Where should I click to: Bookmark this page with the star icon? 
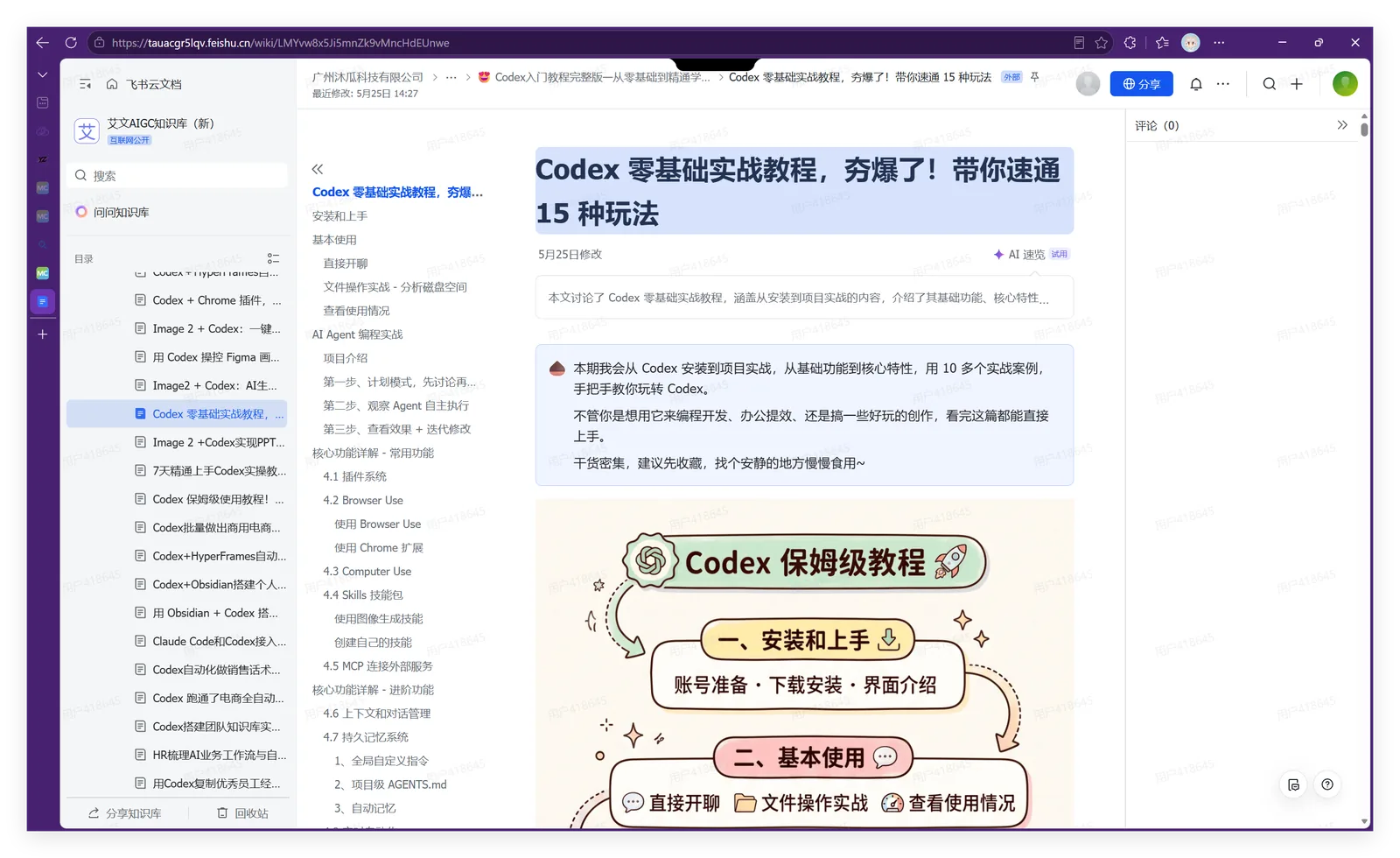click(x=1102, y=42)
